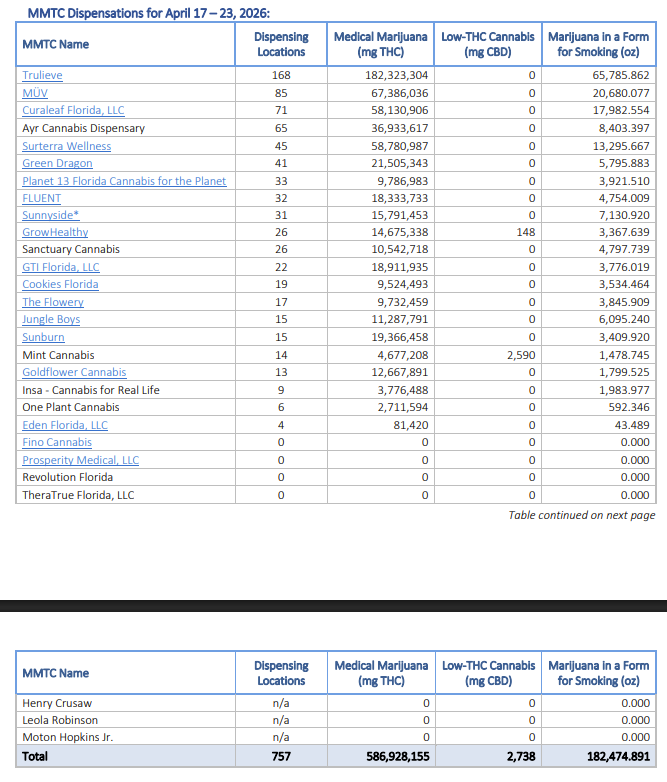Click Henry Crusaw's n/a locations cell
The height and width of the screenshot is (782, 667).
pos(281,703)
